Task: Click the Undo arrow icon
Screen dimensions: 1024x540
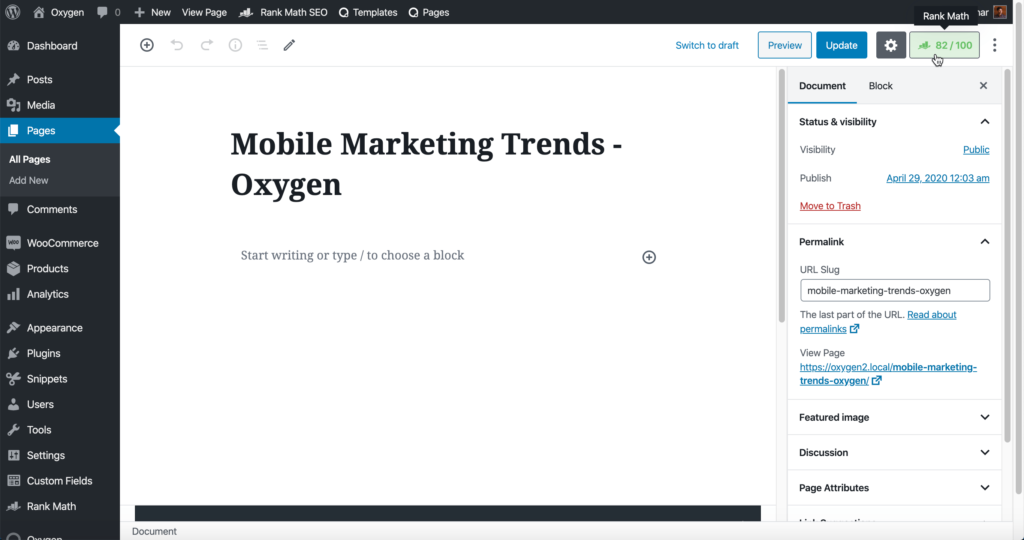Action: 176,45
